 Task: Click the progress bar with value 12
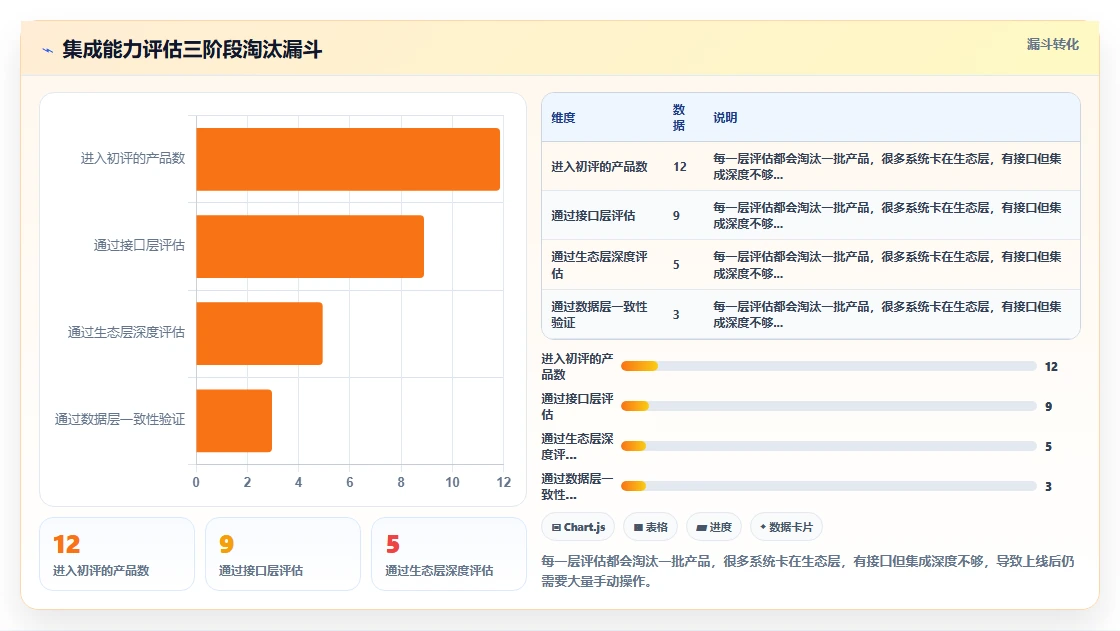pos(829,367)
